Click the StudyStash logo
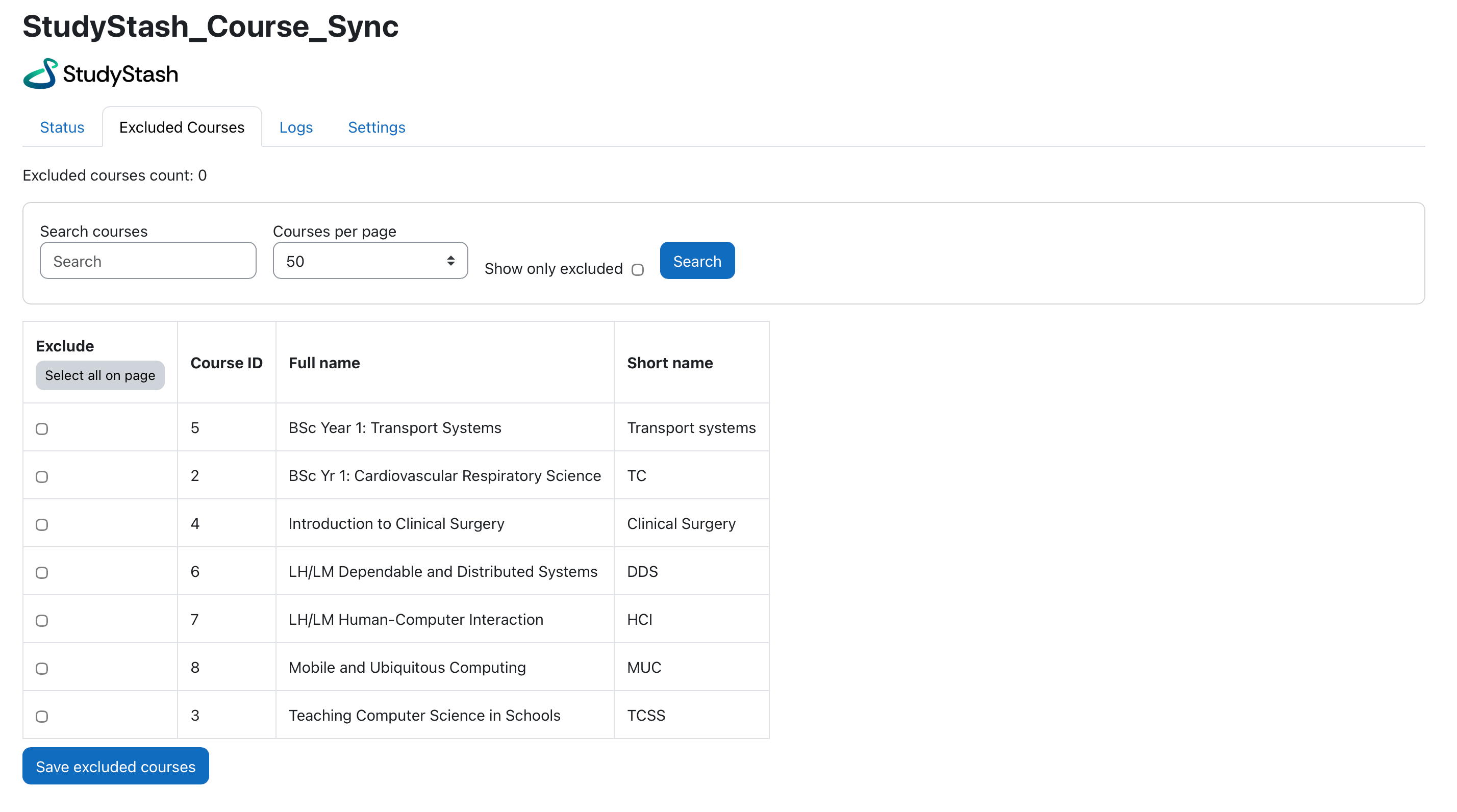 tap(101, 73)
